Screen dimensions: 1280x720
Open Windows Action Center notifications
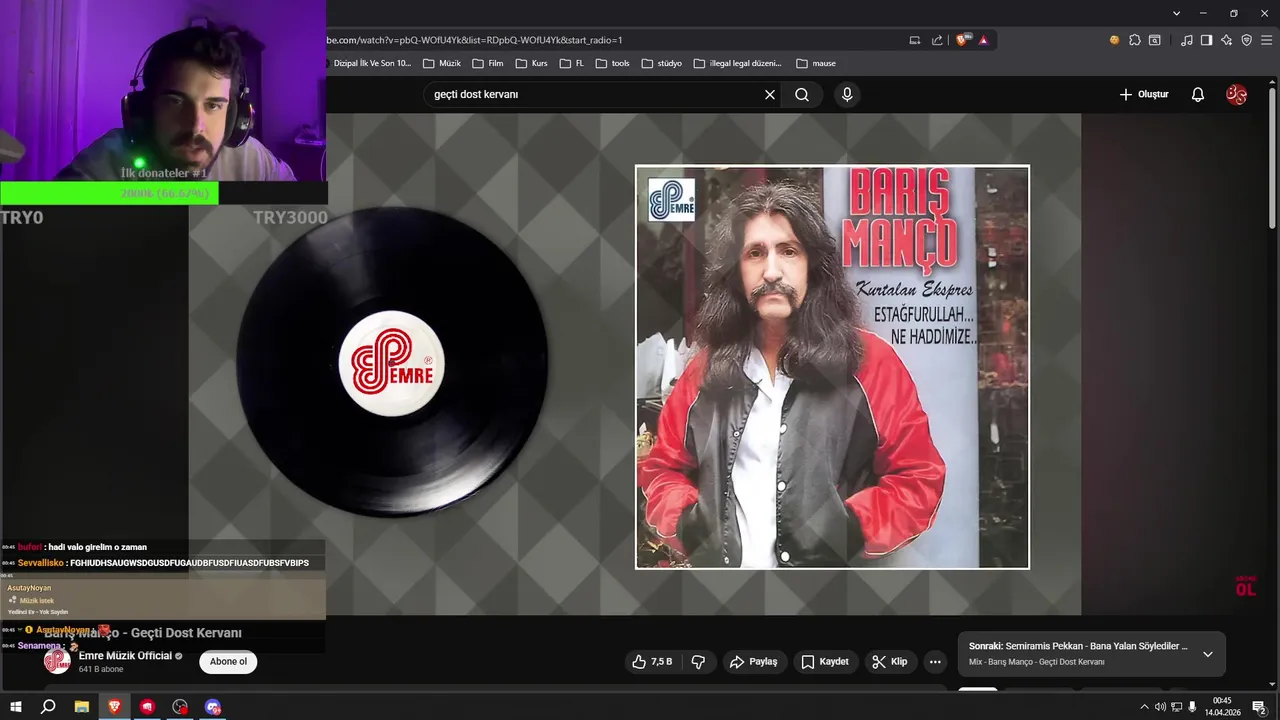1259,707
